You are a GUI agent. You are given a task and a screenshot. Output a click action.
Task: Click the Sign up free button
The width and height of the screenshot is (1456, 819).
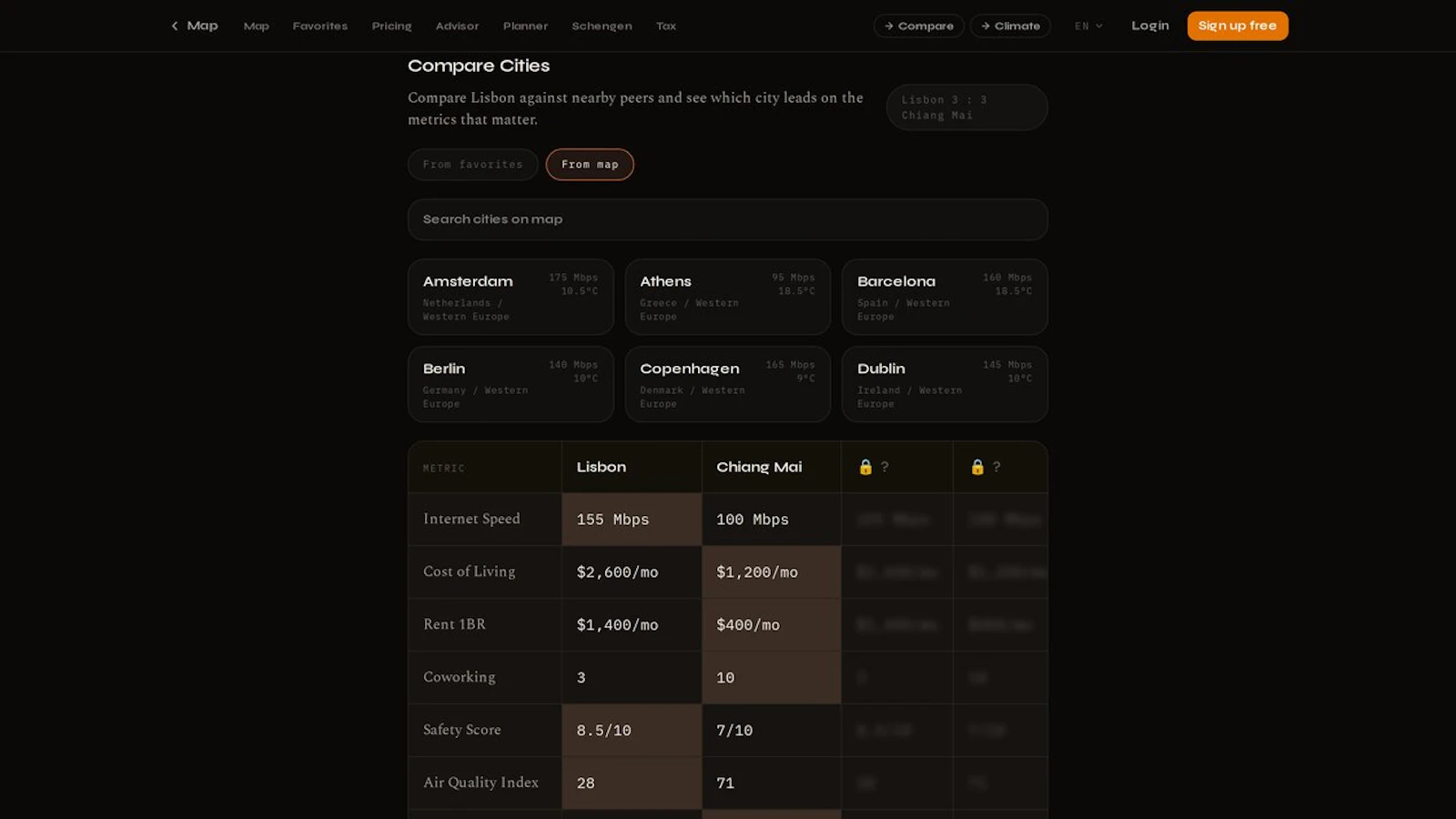coord(1238,25)
